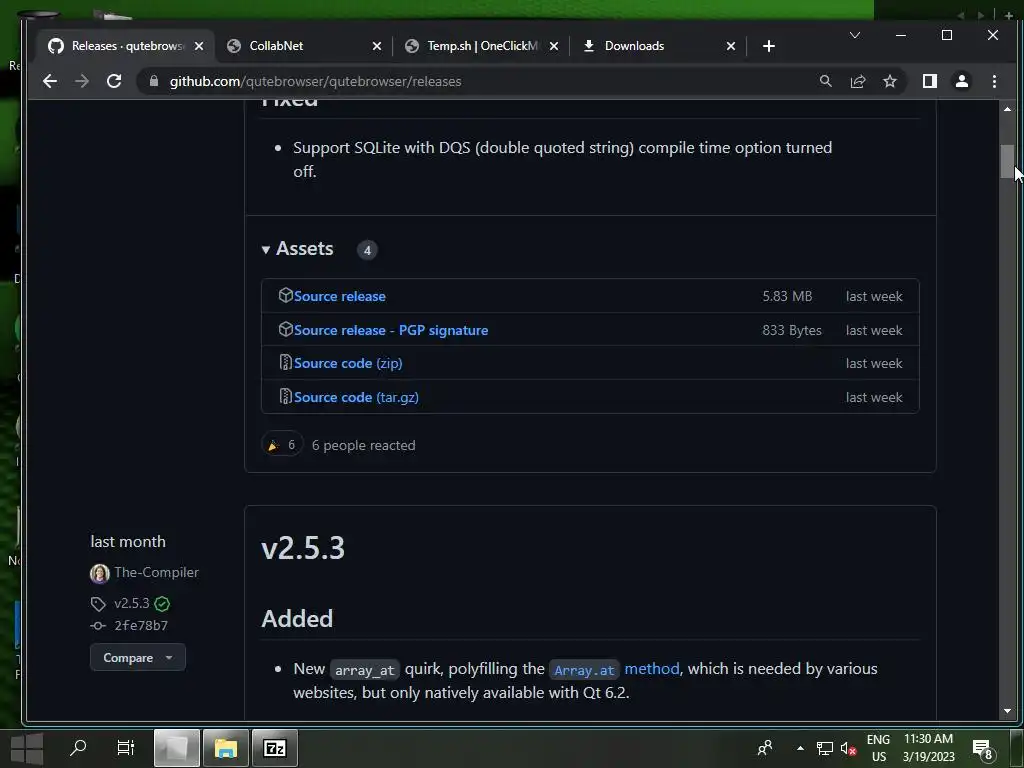Screen dimensions: 1024x768
Task: Go back using the browser back arrow
Action: (50, 81)
